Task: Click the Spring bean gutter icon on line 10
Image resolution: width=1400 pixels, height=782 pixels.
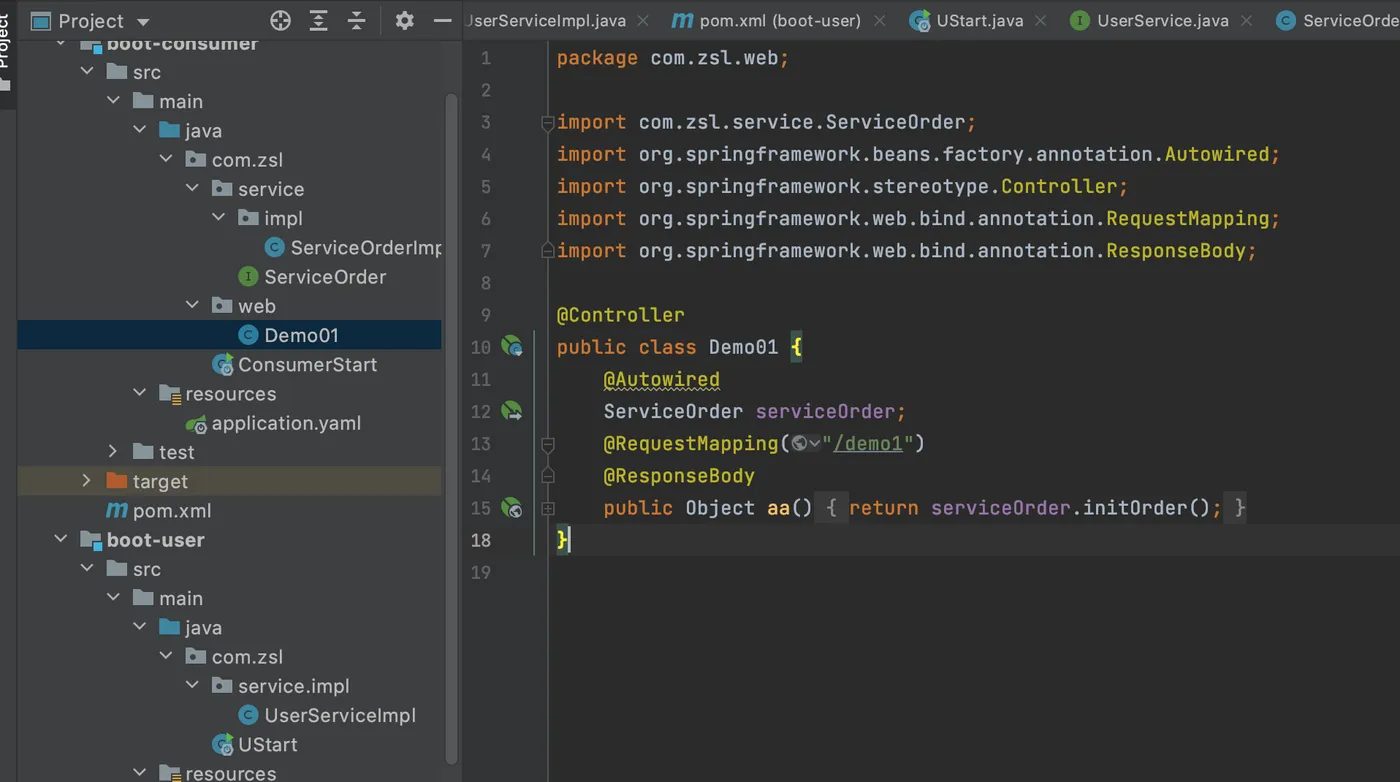Action: click(512, 347)
